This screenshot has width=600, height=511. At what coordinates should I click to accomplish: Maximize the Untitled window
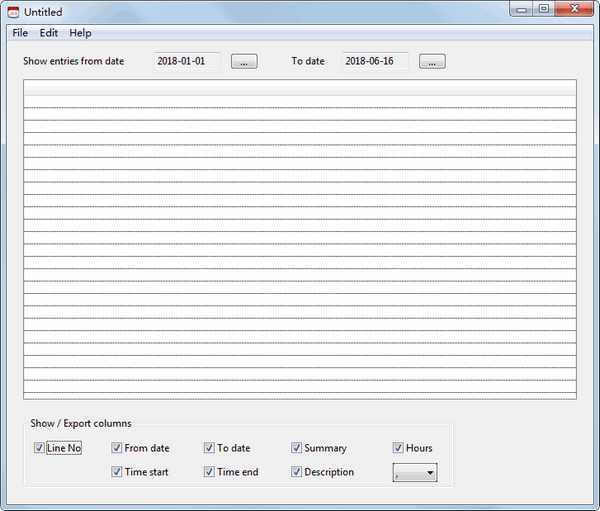click(x=543, y=9)
